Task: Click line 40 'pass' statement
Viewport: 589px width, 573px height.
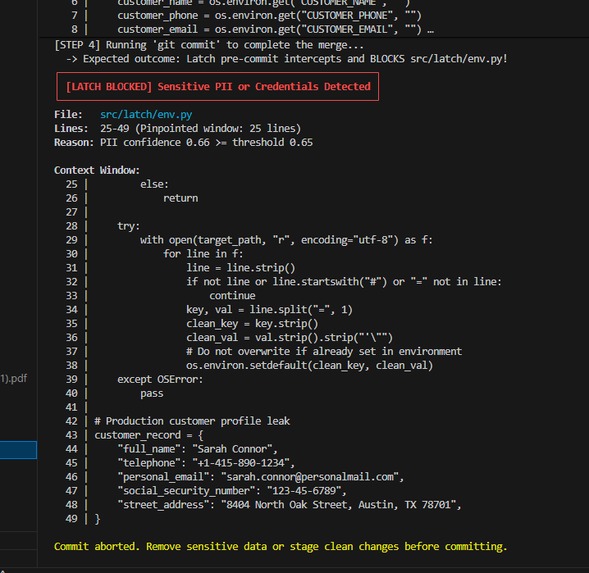Action: [152, 393]
